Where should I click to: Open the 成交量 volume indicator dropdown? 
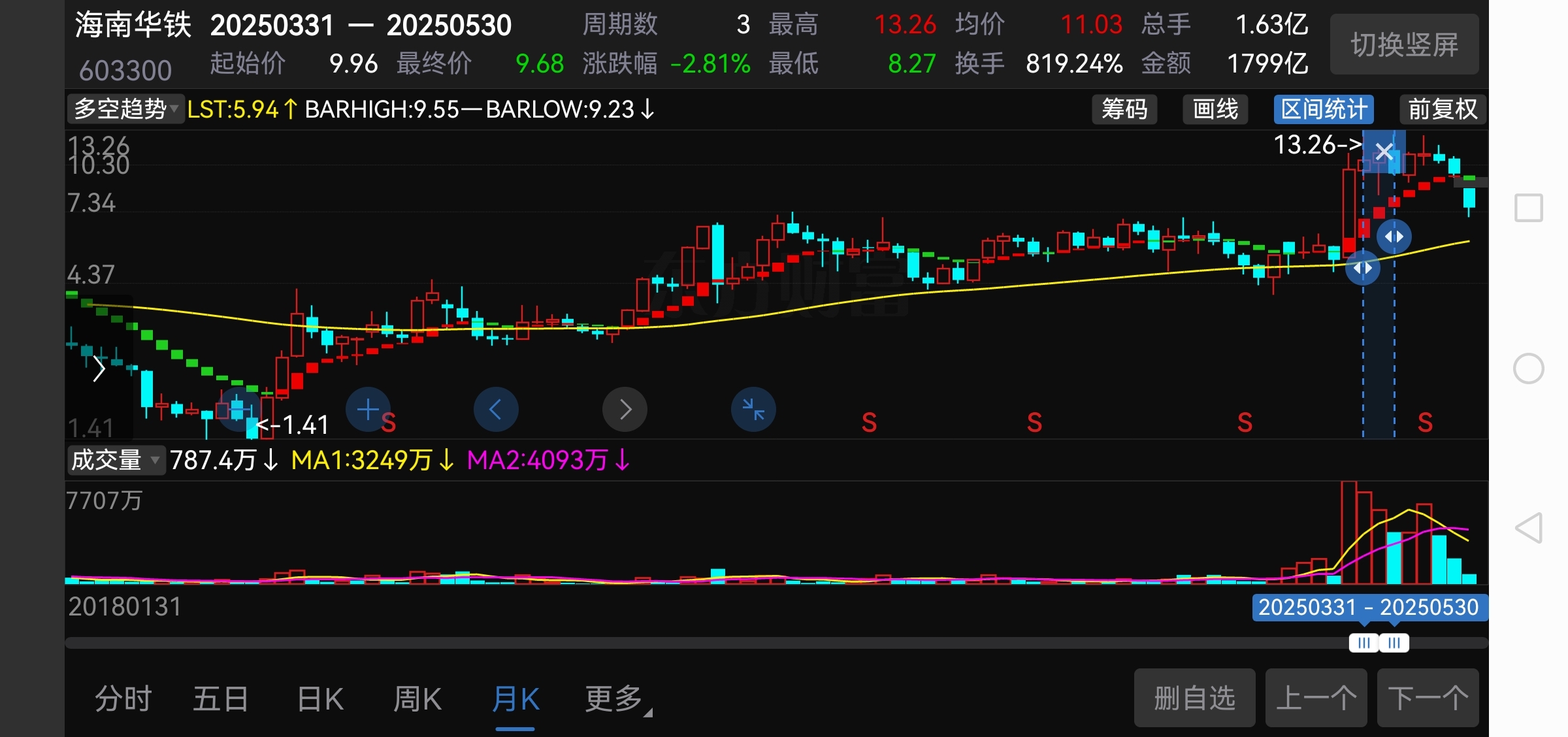tap(115, 460)
